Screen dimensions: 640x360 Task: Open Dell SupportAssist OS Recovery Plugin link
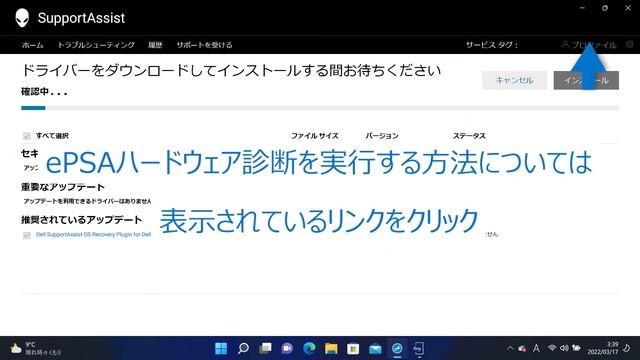93,235
